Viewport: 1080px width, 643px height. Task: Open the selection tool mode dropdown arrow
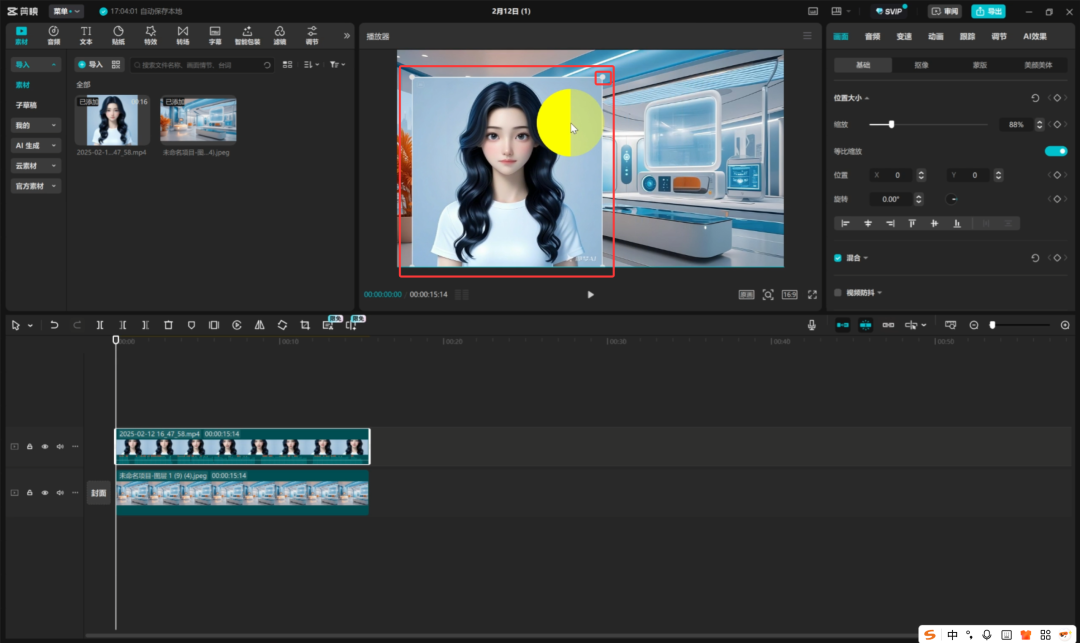[x=30, y=326]
